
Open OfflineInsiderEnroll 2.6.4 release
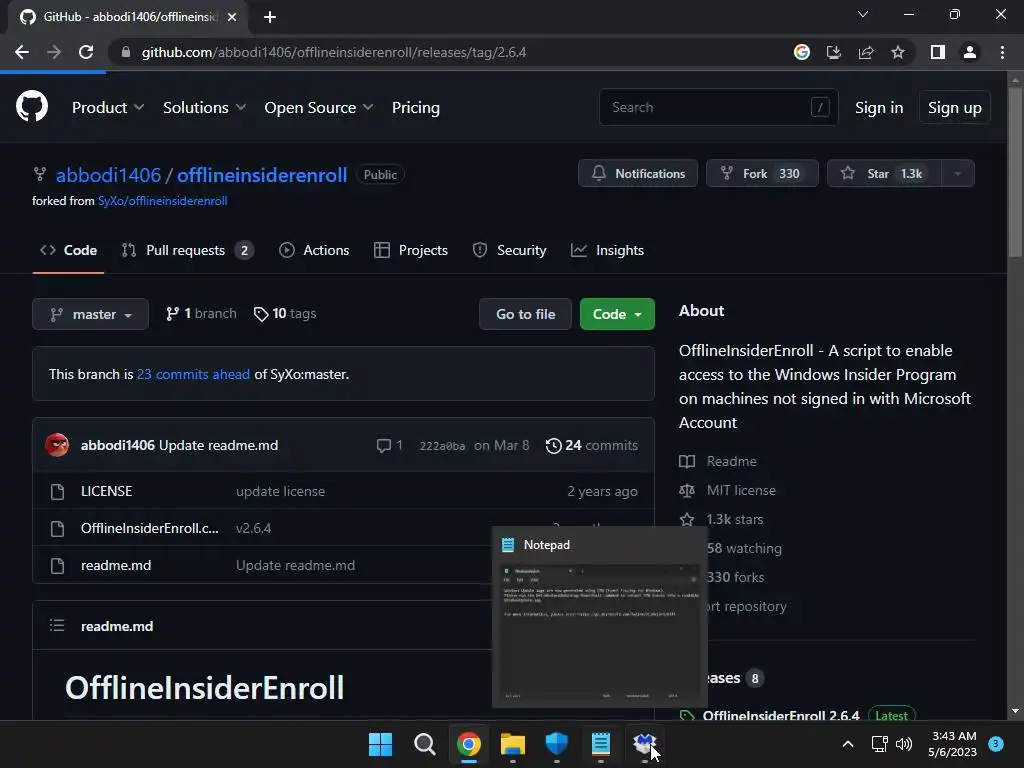[x=781, y=715]
